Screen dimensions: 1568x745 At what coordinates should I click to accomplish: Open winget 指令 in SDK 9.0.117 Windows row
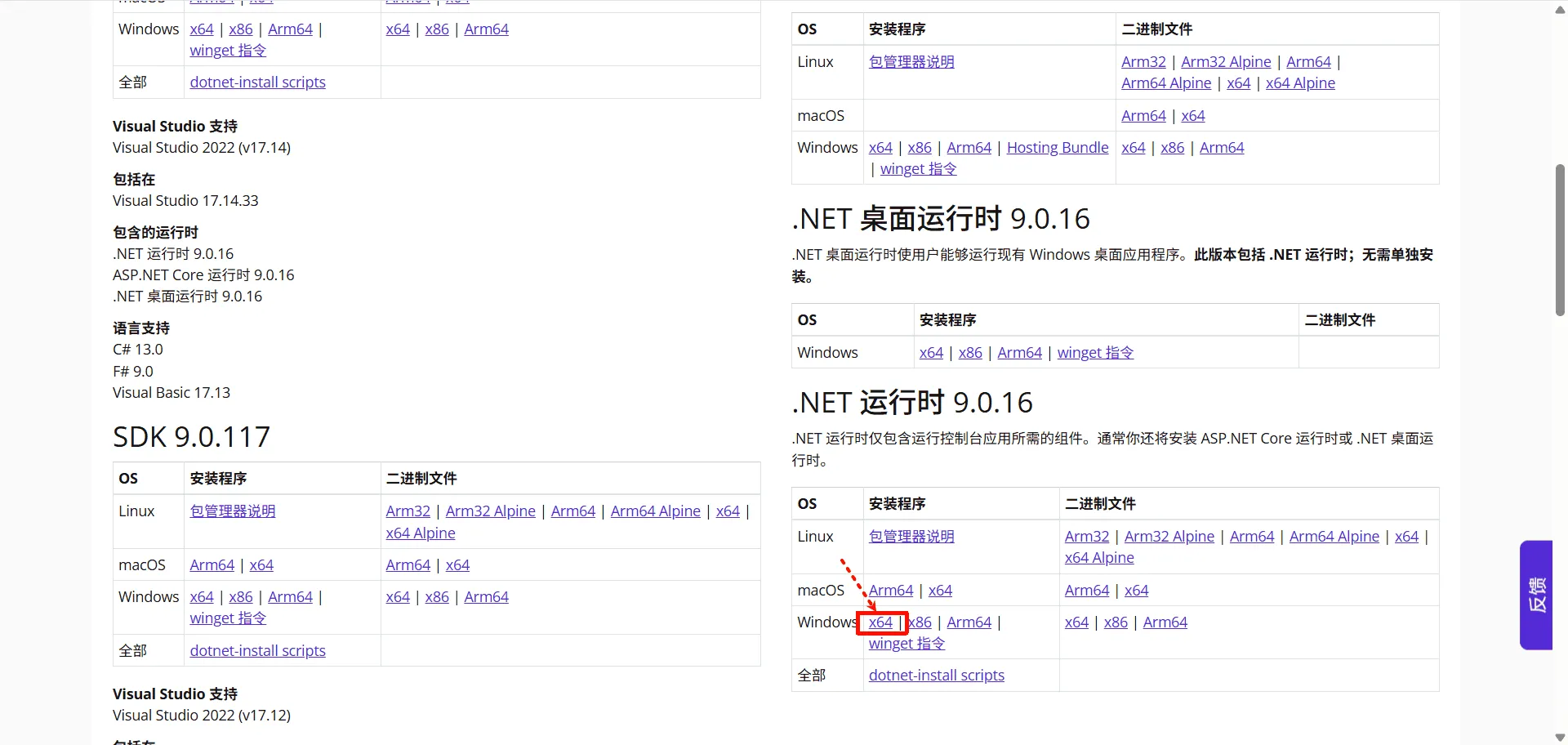(228, 618)
